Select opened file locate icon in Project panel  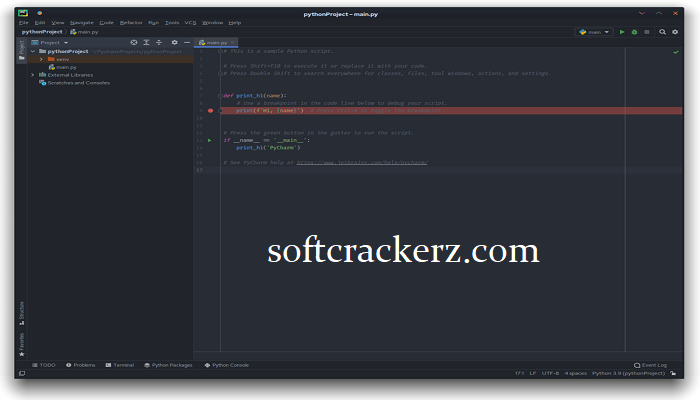coord(134,42)
